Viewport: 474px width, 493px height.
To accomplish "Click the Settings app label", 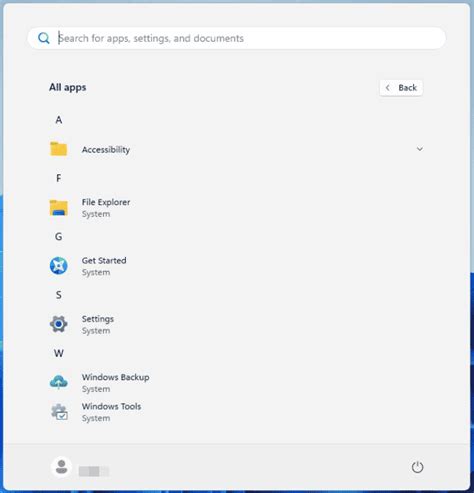I will (x=98, y=319).
